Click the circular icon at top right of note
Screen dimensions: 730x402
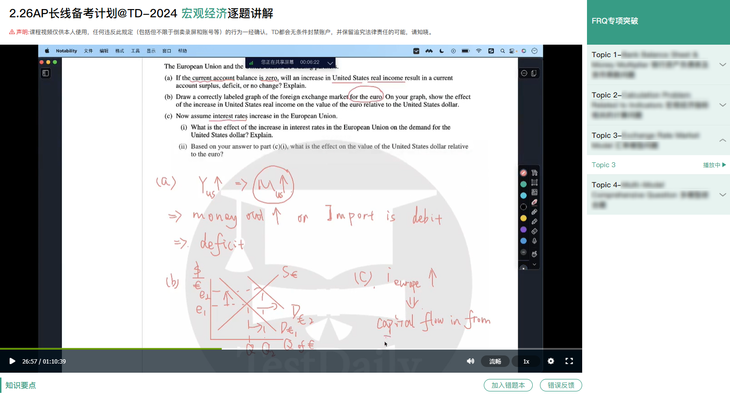[x=524, y=73]
